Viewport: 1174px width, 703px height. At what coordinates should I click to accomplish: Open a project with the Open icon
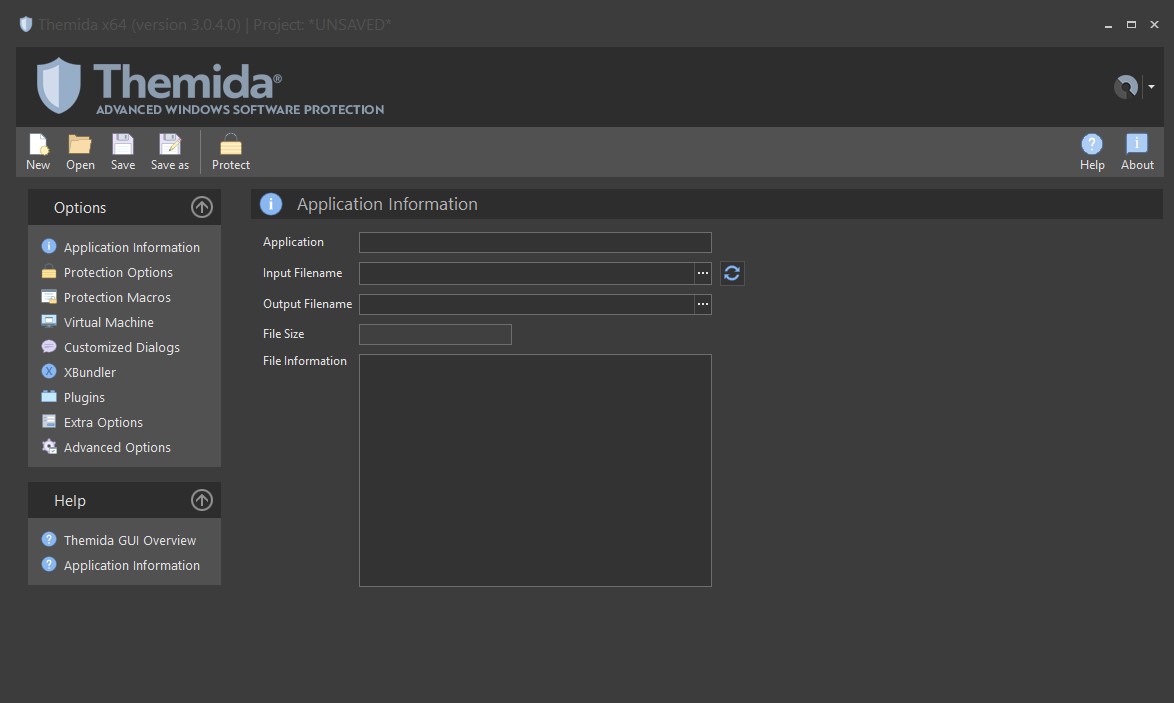coord(80,151)
